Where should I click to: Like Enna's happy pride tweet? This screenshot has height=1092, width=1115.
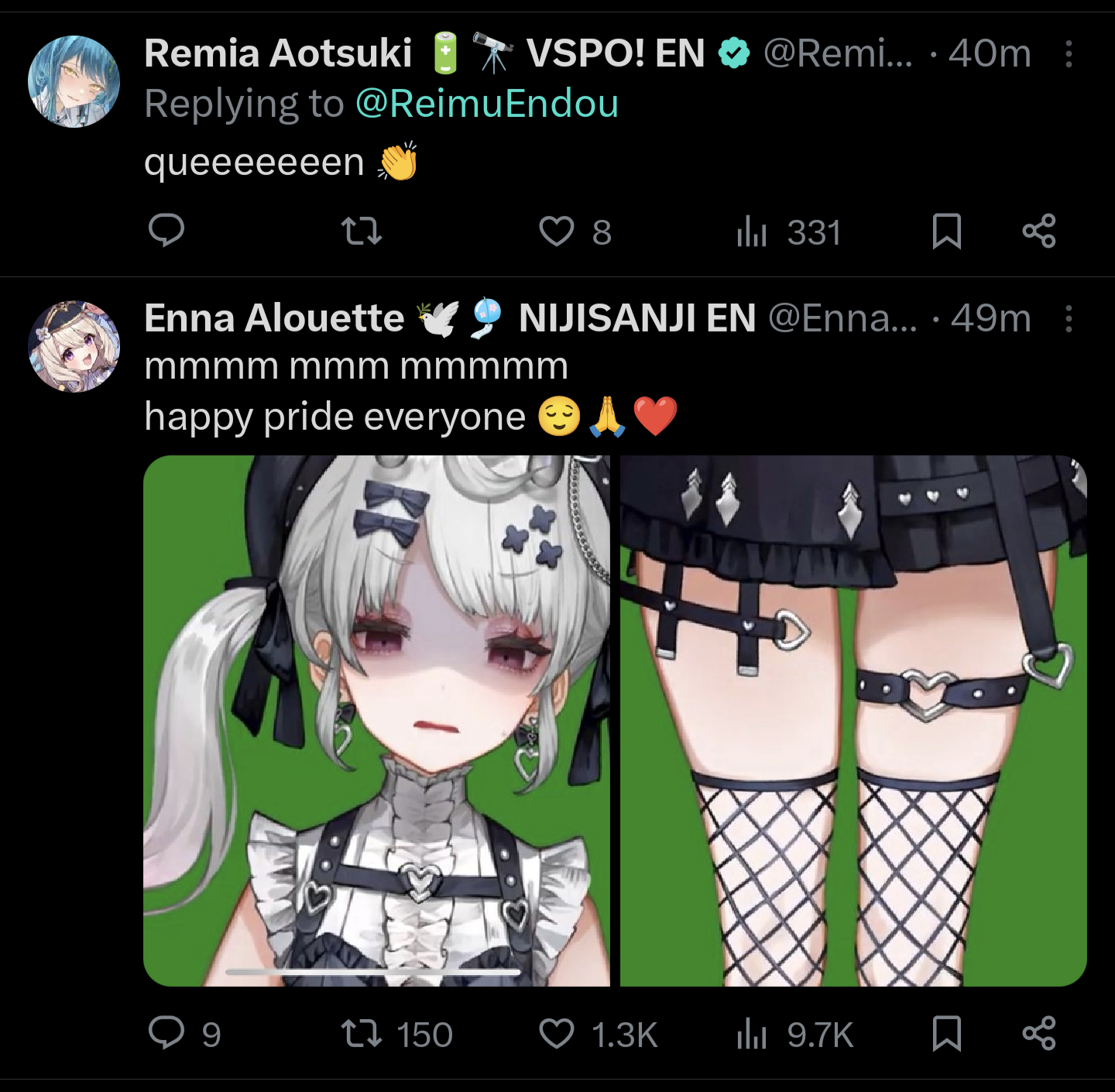point(598,1034)
